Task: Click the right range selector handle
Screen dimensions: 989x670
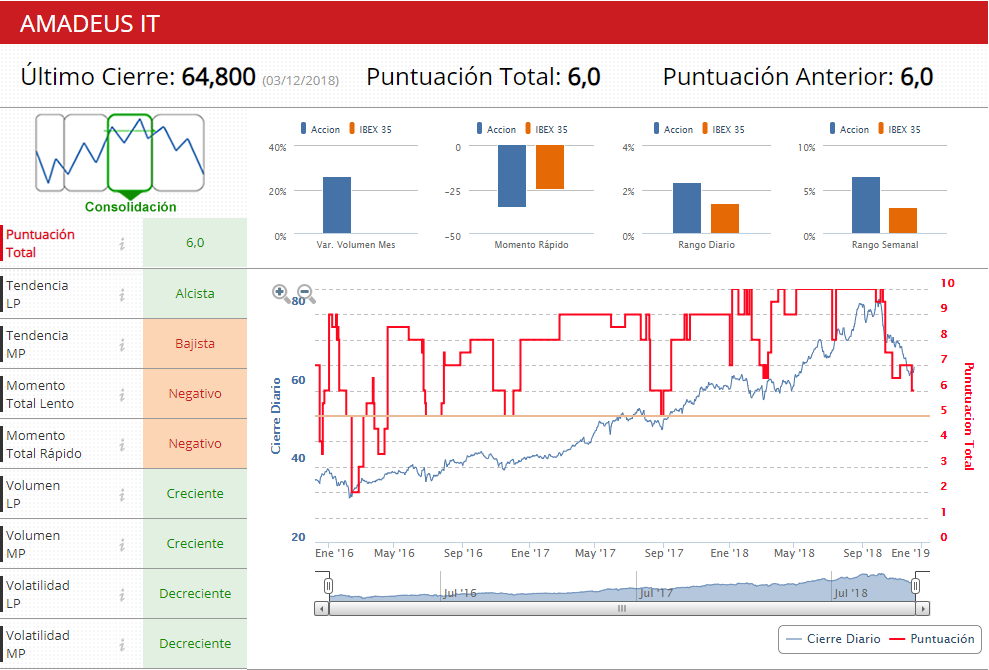Action: point(915,586)
